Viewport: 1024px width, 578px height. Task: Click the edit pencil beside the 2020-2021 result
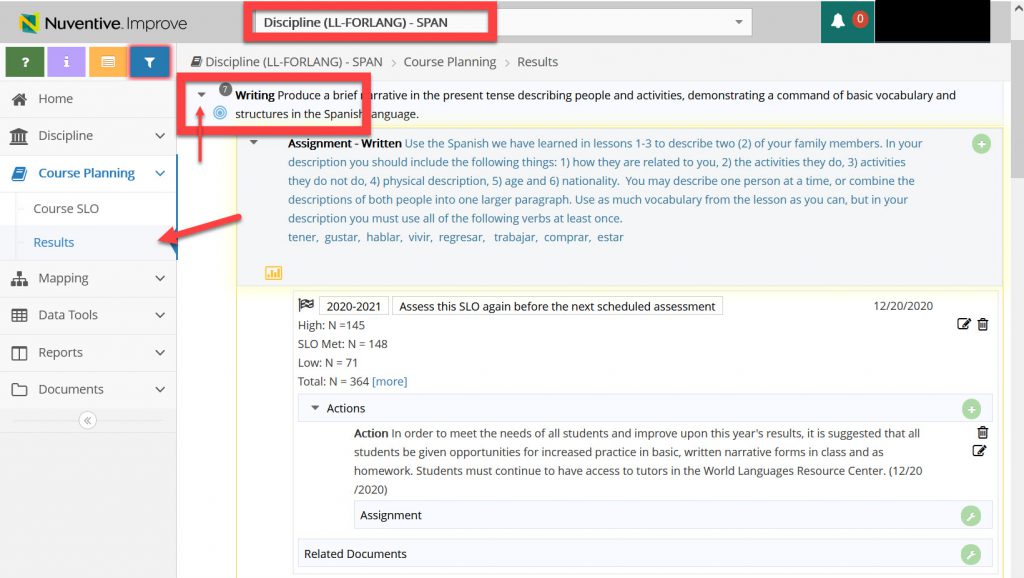(x=963, y=324)
